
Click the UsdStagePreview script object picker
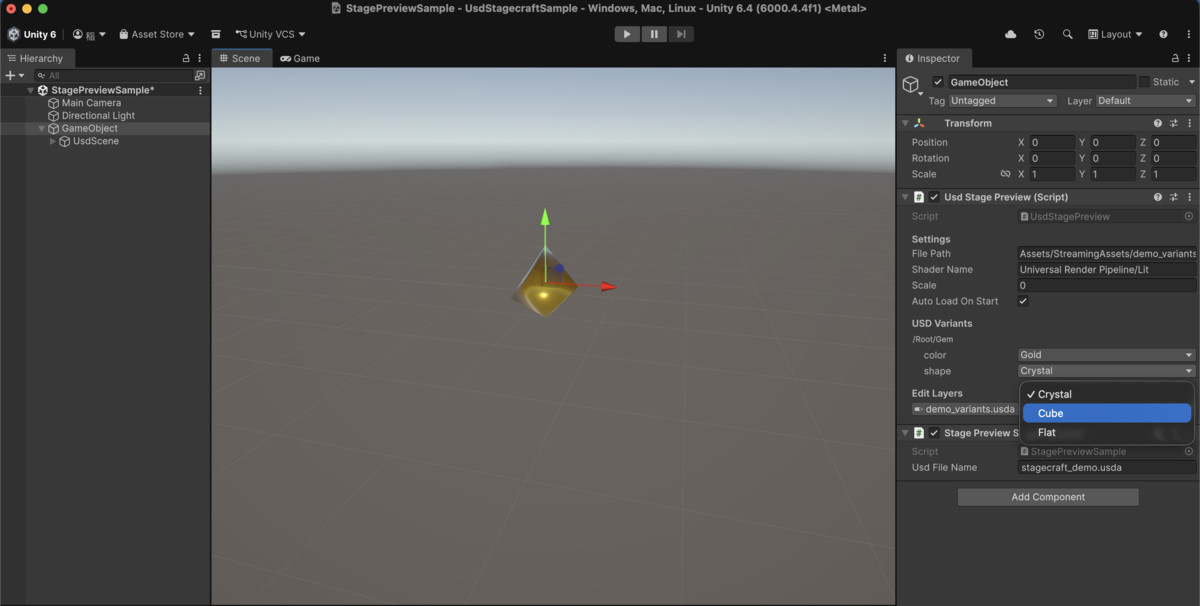click(x=1189, y=216)
